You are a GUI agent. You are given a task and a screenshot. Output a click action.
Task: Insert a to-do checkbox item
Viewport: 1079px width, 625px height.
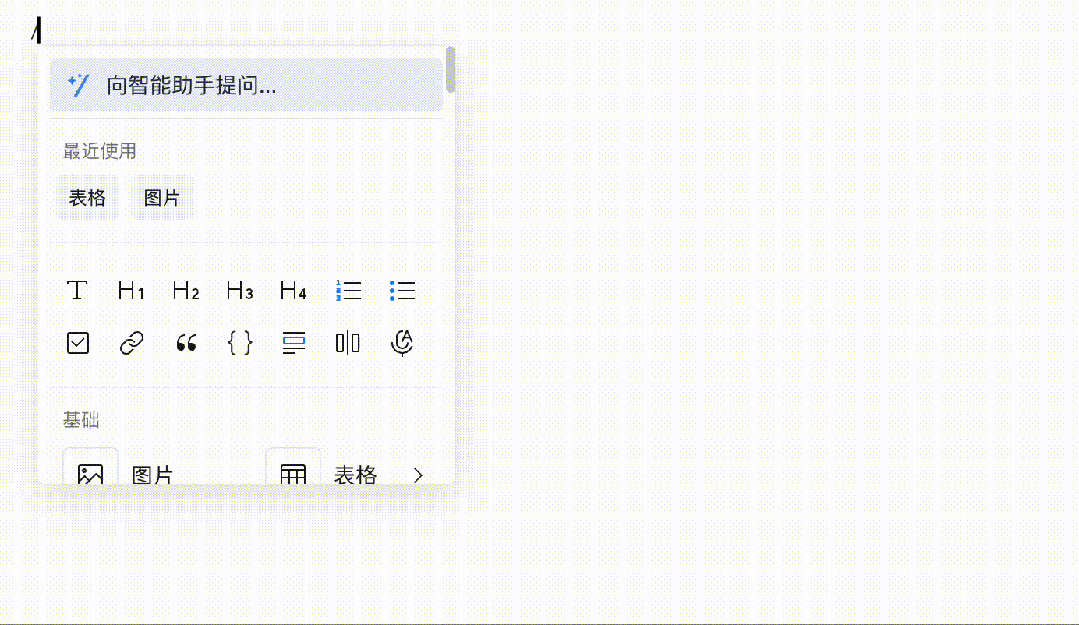pyautogui.click(x=78, y=343)
